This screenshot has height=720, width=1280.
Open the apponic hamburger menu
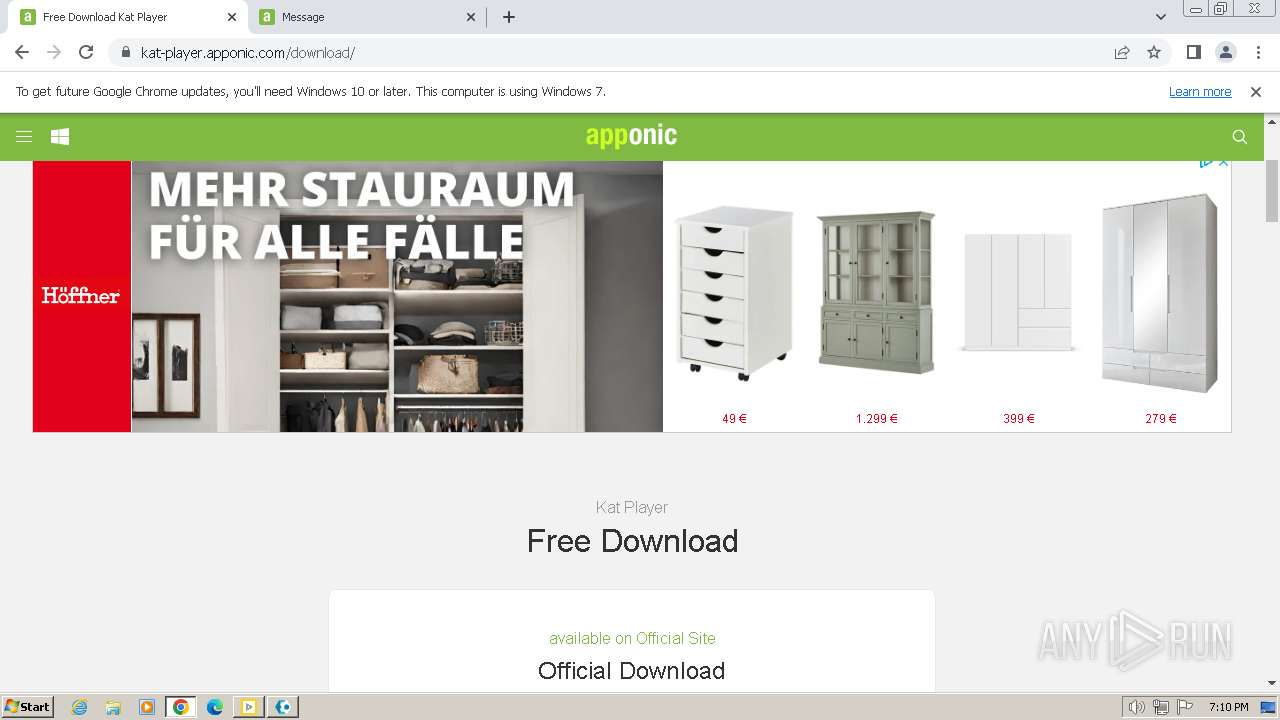pos(24,137)
